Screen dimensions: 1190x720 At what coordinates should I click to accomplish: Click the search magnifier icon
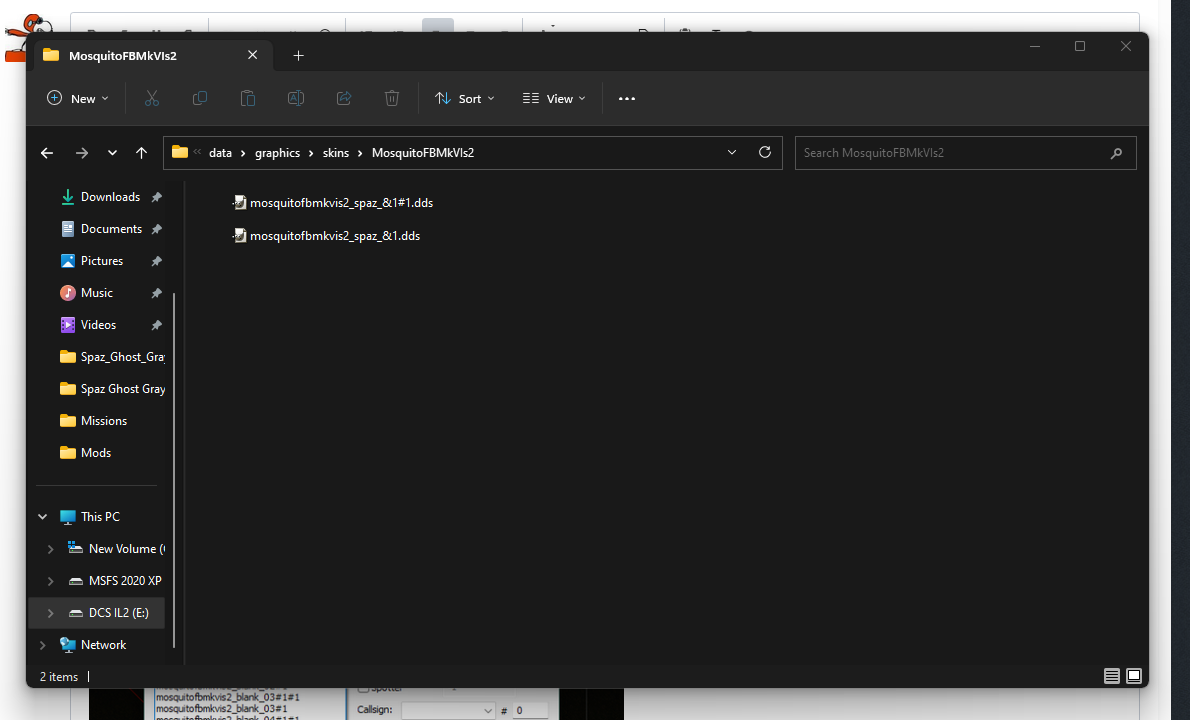click(x=1116, y=153)
